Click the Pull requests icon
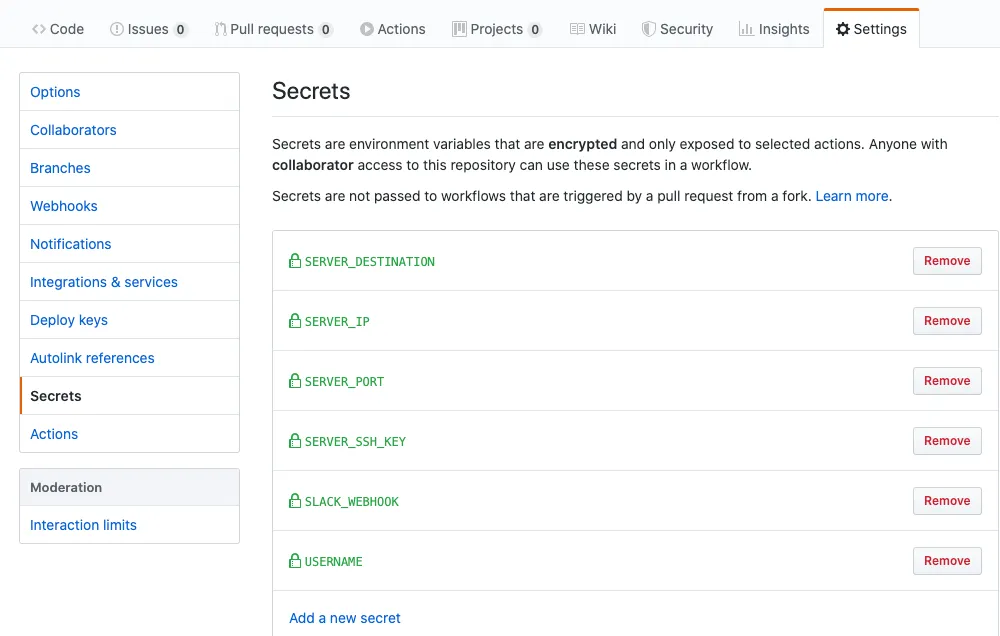Screen dimensions: 1000x636 click(220, 29)
